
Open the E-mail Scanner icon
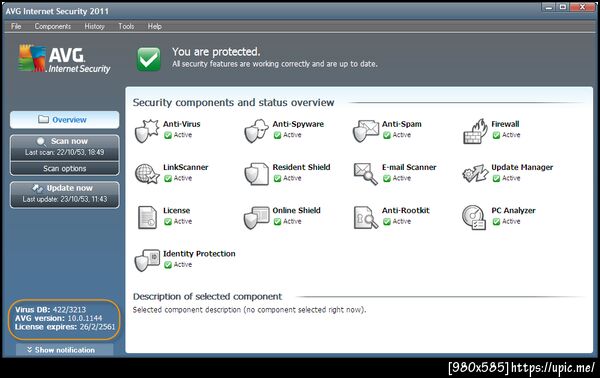pos(365,174)
